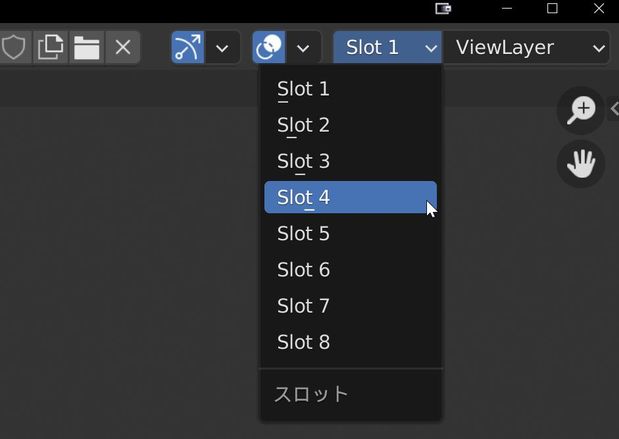The image size is (619, 439).
Task: Open image via the folder icon
Action: point(86,47)
